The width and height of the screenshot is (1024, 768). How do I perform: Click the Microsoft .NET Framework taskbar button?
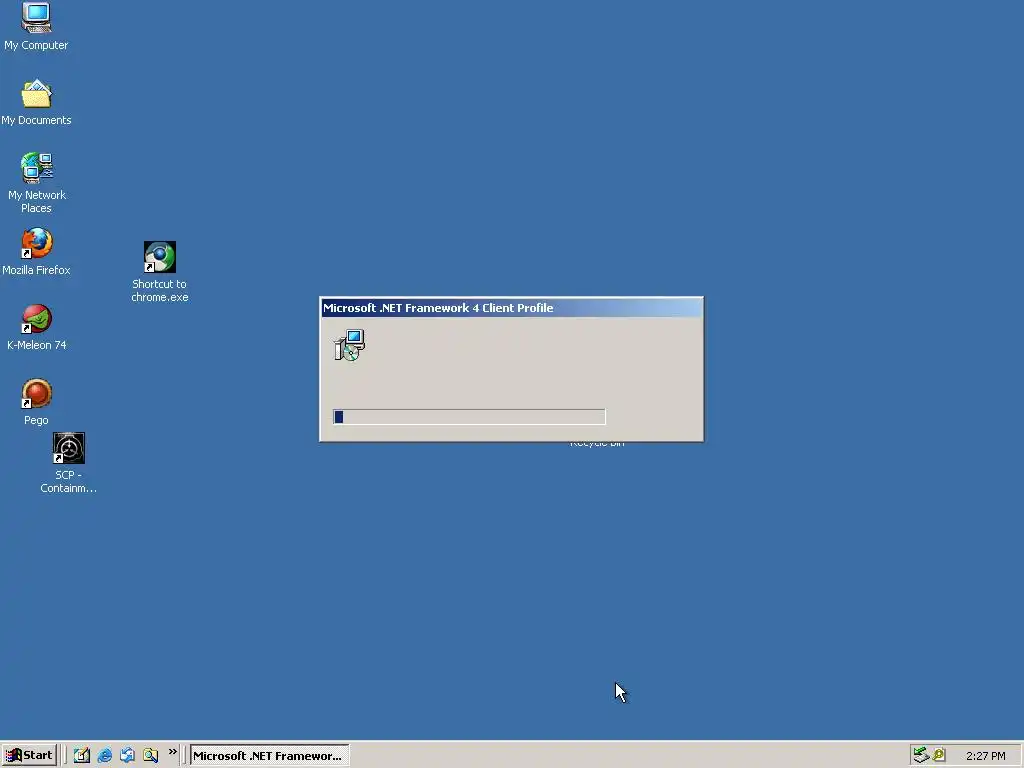click(x=269, y=756)
